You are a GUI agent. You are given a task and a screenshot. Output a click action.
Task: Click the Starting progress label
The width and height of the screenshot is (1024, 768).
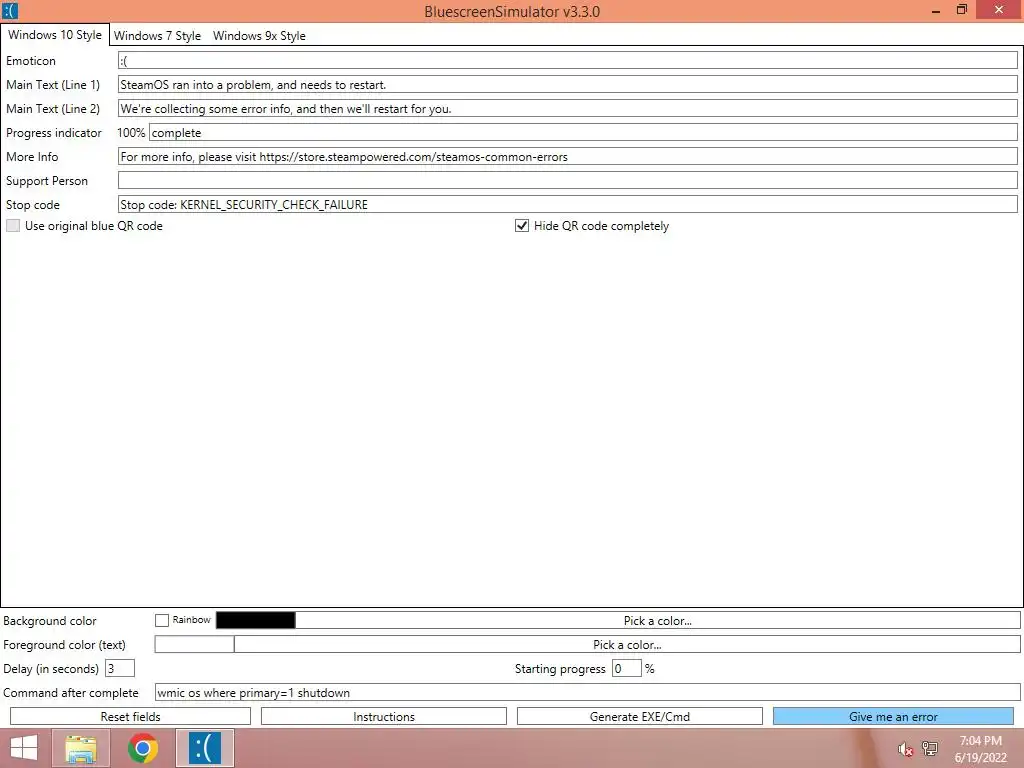coord(560,669)
